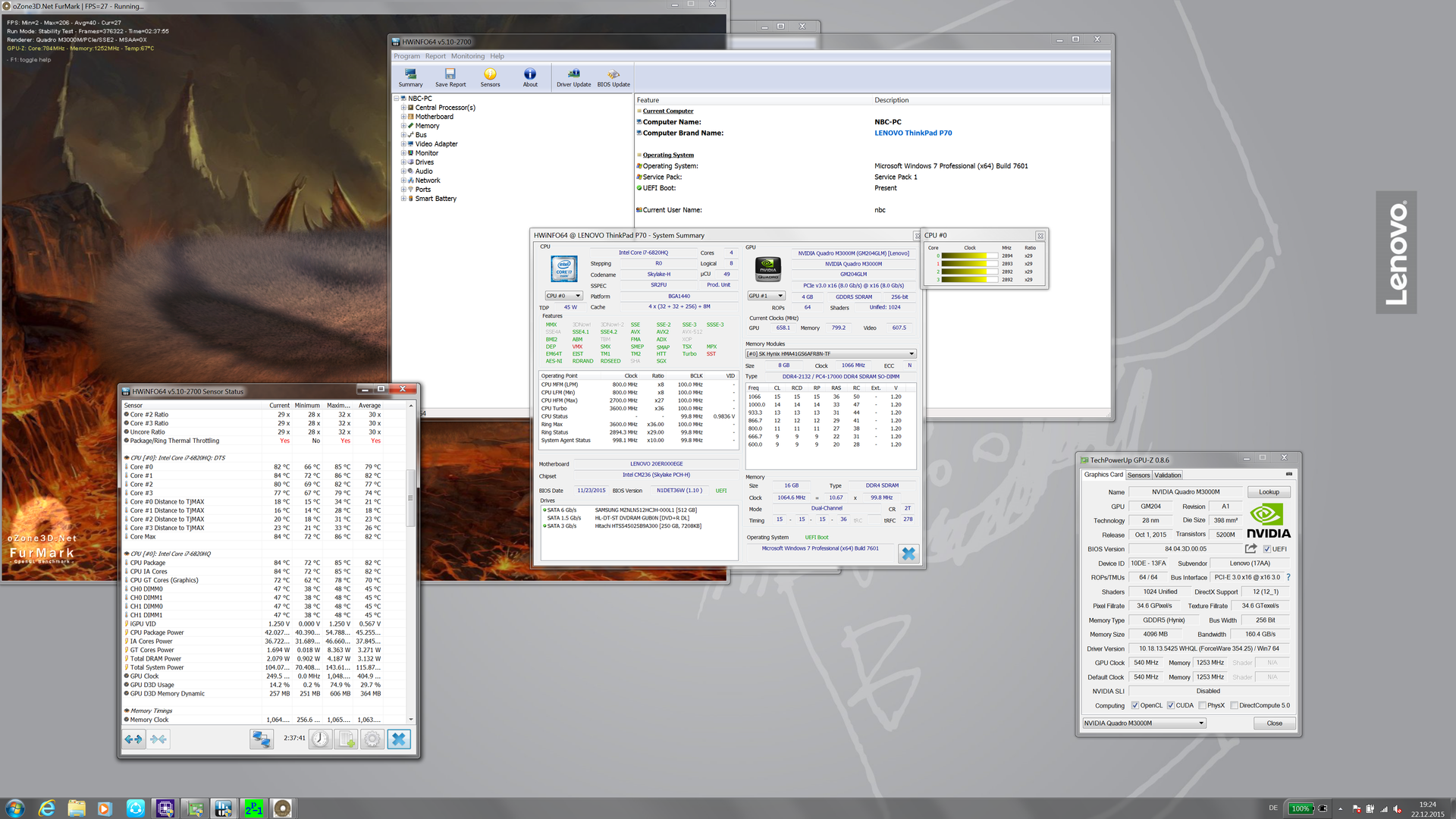
Task: Click Lookup button in GPU-Z
Action: coord(1269,492)
